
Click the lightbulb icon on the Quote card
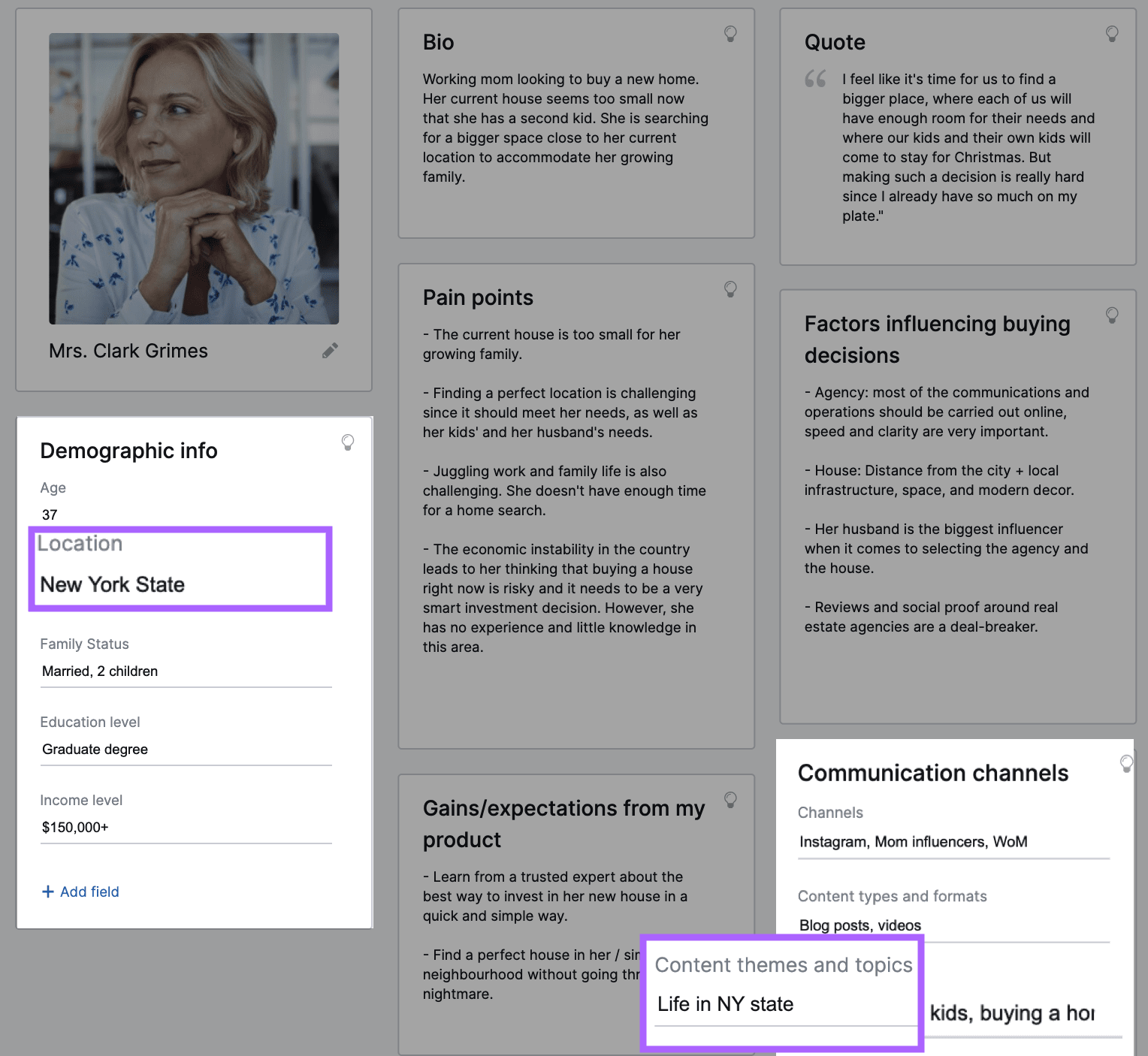point(1111,34)
